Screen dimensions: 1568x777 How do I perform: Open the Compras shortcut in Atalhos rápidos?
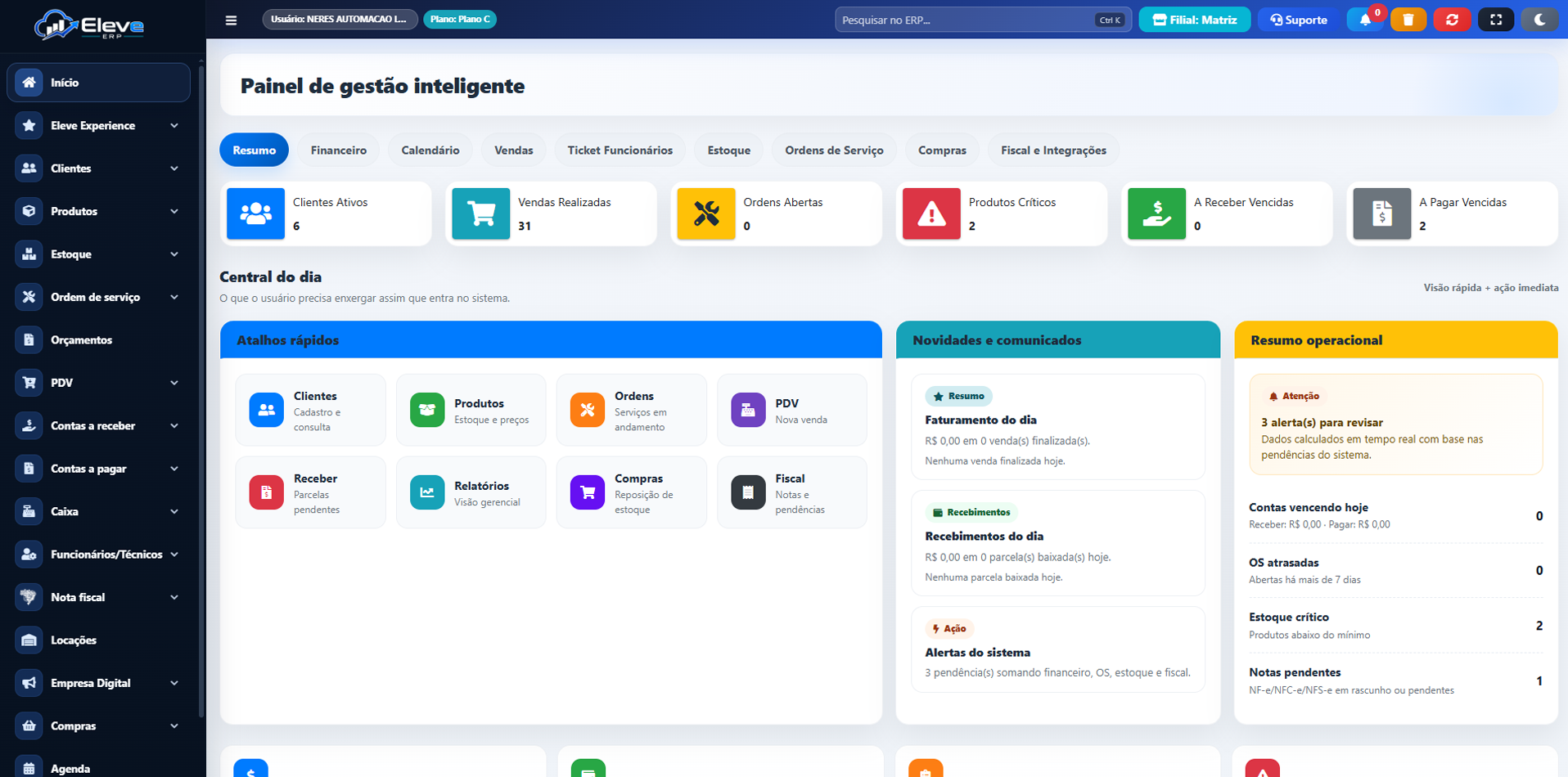click(631, 492)
